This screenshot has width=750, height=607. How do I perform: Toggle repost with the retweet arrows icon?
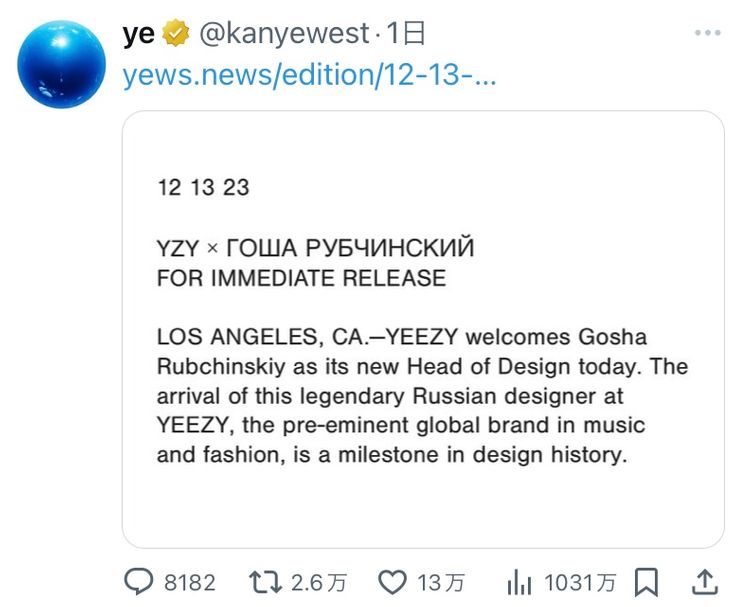coord(263,582)
